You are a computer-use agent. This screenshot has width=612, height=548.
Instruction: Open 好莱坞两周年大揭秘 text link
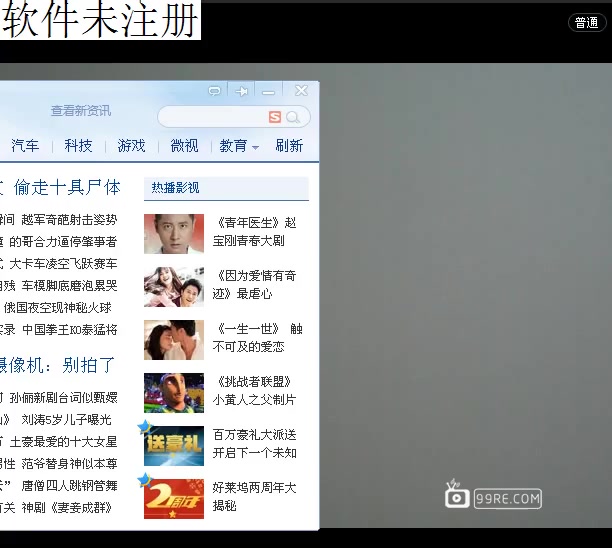tap(254, 496)
